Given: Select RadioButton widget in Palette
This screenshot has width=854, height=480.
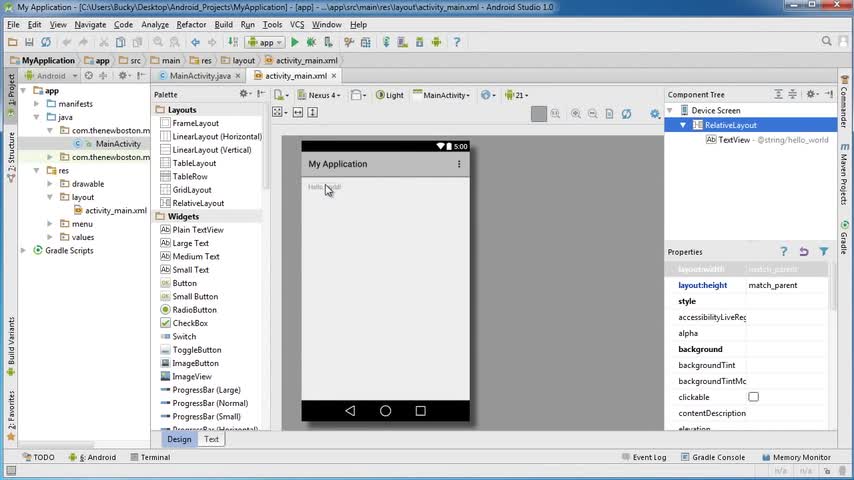Looking at the screenshot, I should pyautogui.click(x=194, y=310).
